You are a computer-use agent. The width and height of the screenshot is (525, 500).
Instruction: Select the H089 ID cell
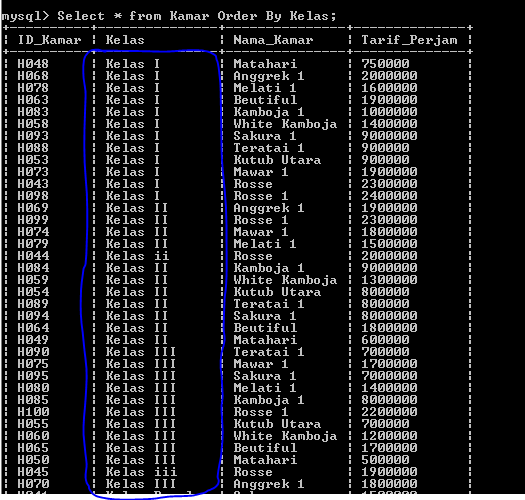tap(33, 304)
